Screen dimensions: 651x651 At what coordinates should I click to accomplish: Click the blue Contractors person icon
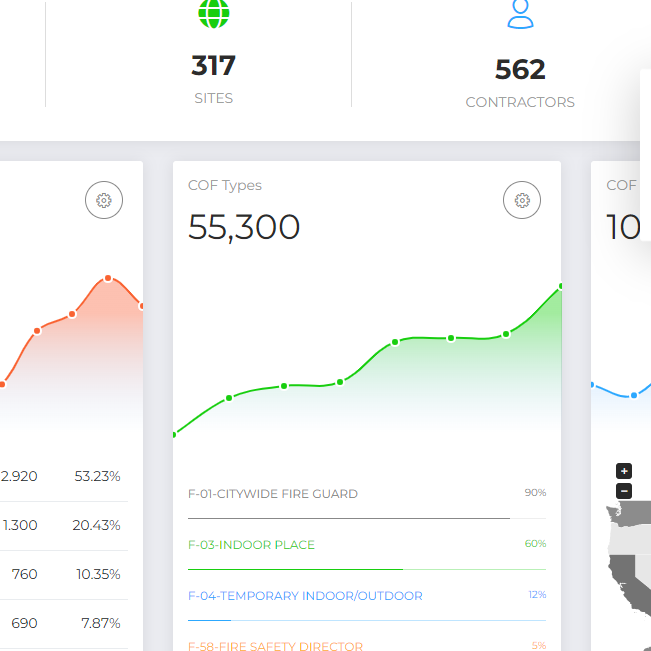[520, 14]
